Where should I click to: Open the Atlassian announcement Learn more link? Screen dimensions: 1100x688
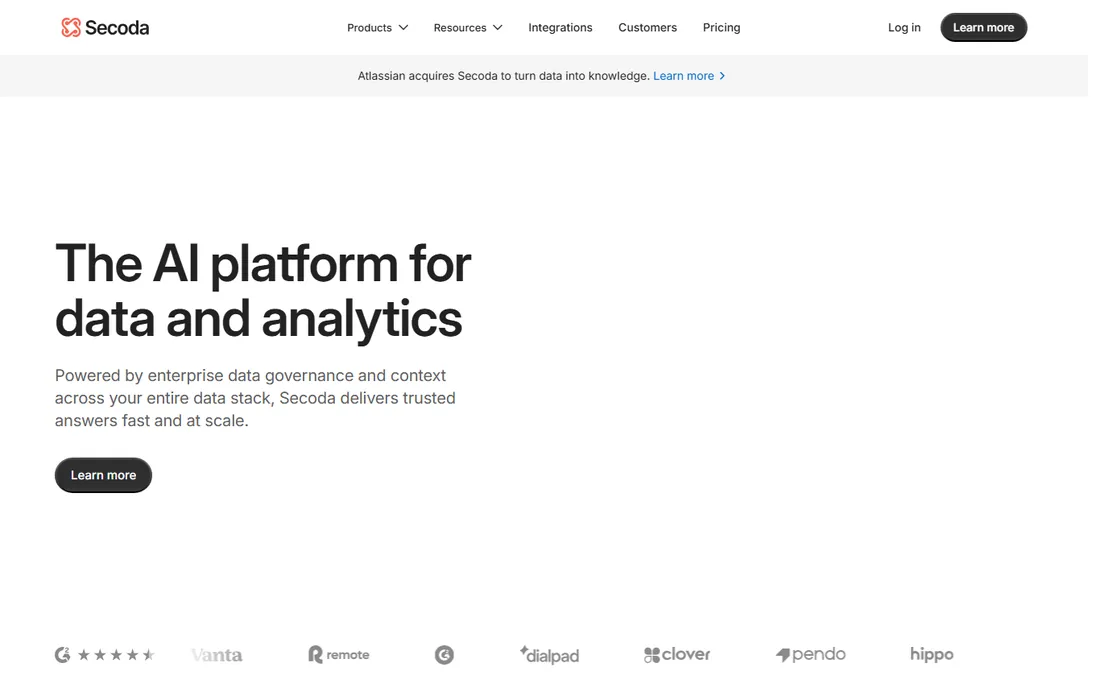click(688, 76)
